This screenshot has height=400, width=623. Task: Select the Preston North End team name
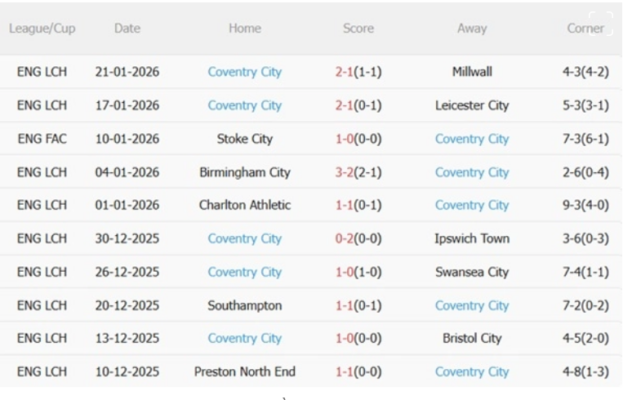click(x=245, y=372)
